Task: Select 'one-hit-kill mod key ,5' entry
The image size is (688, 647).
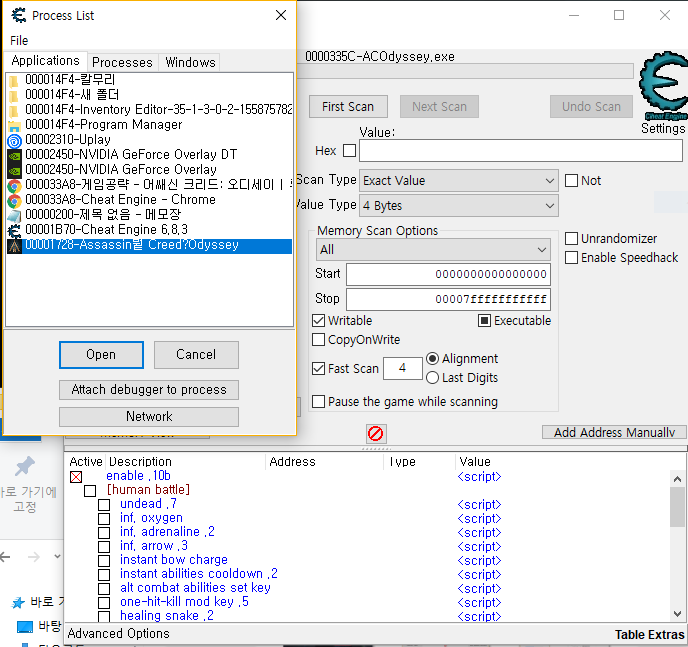Action: tap(184, 602)
